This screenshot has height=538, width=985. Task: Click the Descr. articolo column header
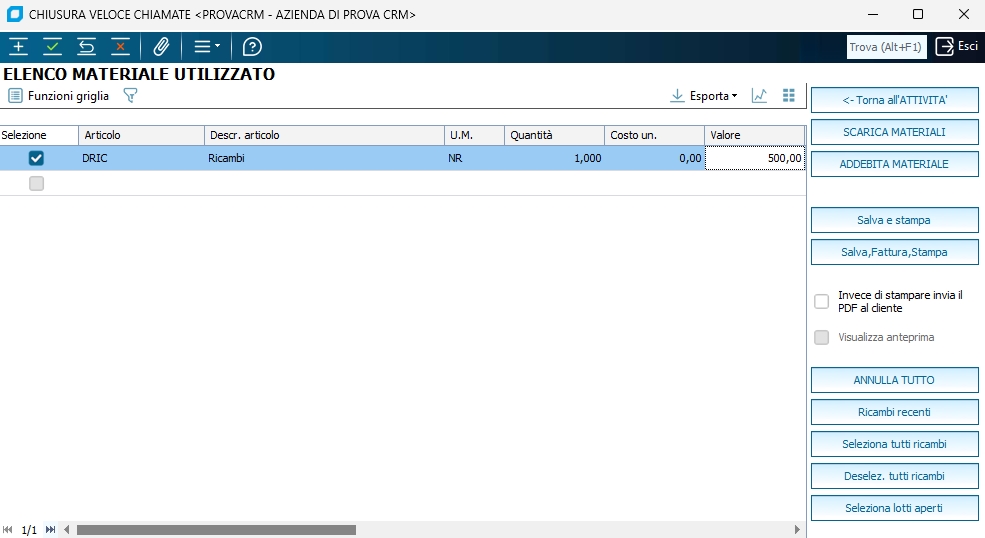pos(324,135)
